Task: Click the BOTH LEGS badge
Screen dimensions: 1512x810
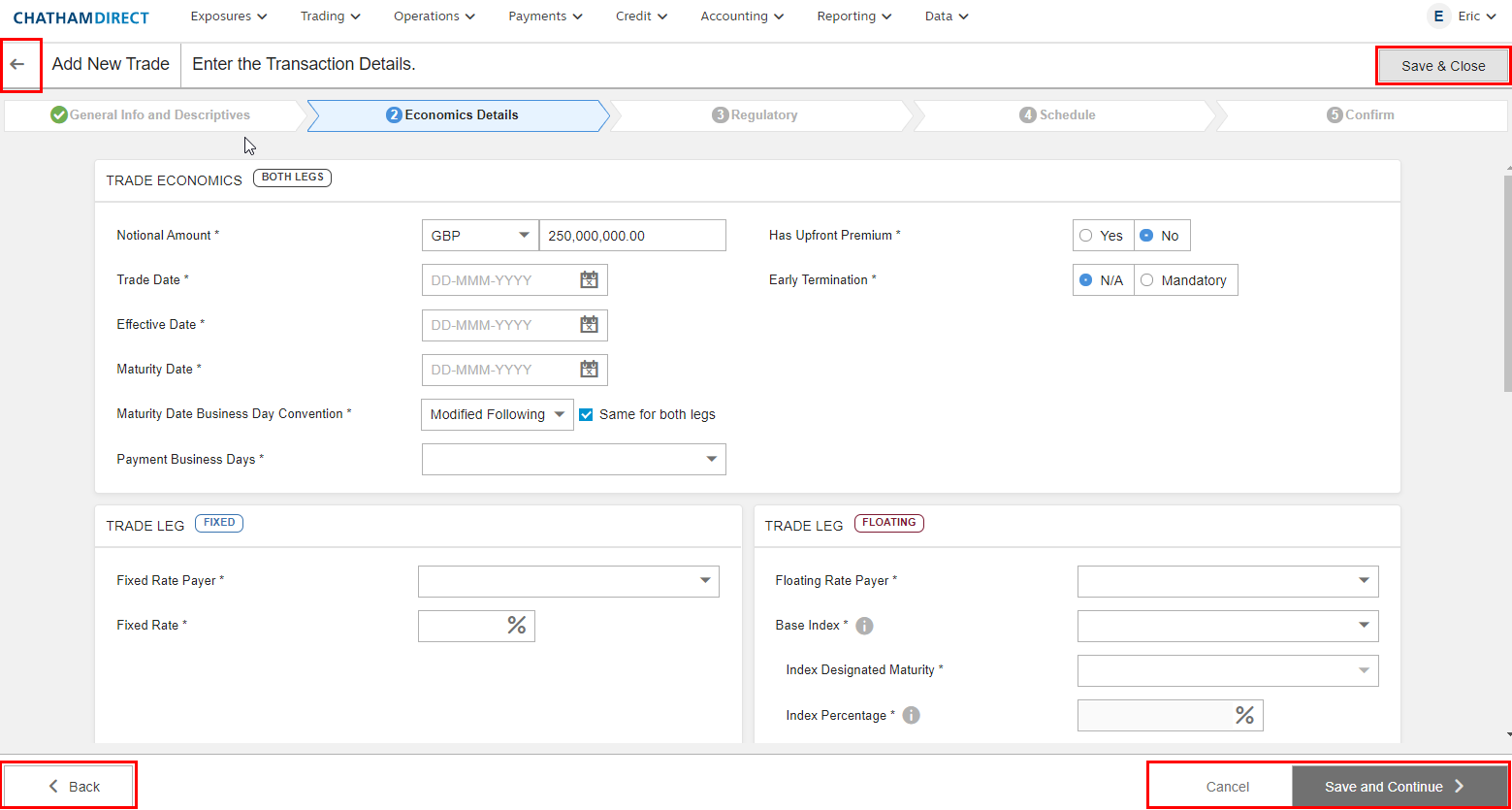Action: pos(292,178)
